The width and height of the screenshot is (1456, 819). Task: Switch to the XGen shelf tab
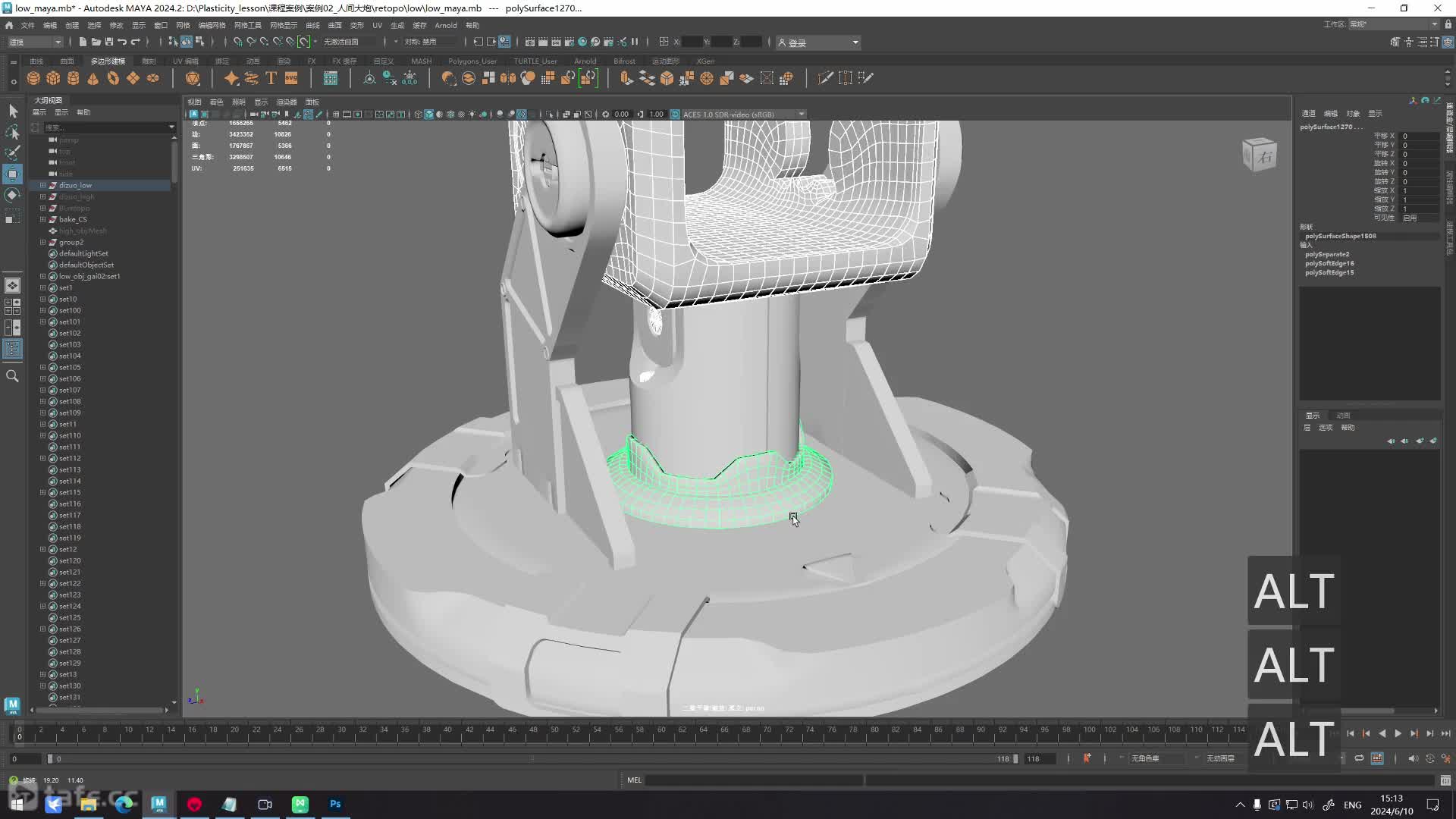click(705, 61)
